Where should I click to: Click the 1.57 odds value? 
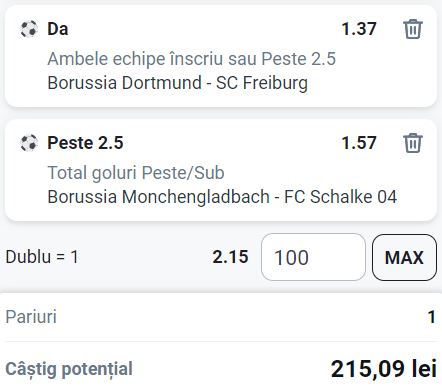tap(359, 143)
